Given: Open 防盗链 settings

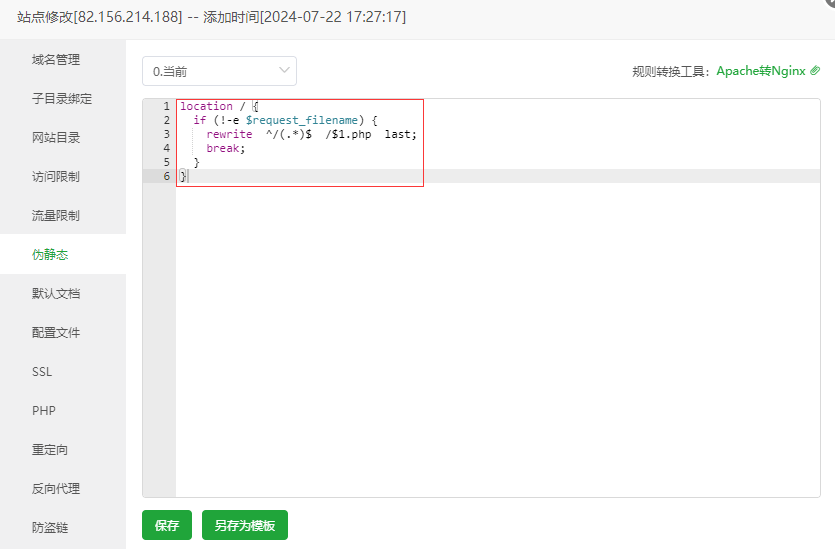Looking at the screenshot, I should pos(50,527).
